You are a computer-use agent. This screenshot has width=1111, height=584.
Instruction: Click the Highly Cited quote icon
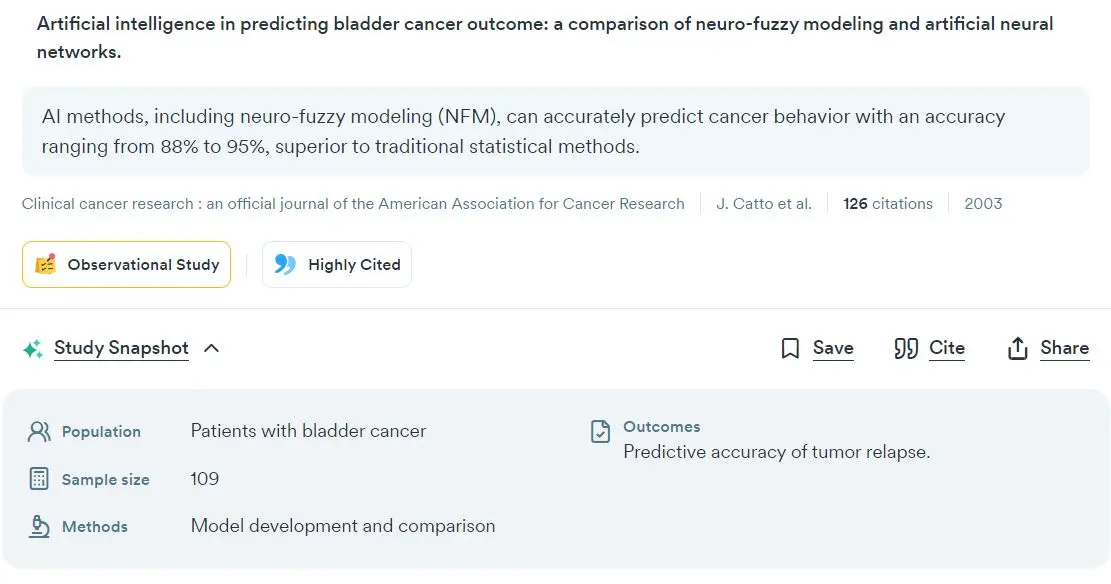[x=285, y=264]
